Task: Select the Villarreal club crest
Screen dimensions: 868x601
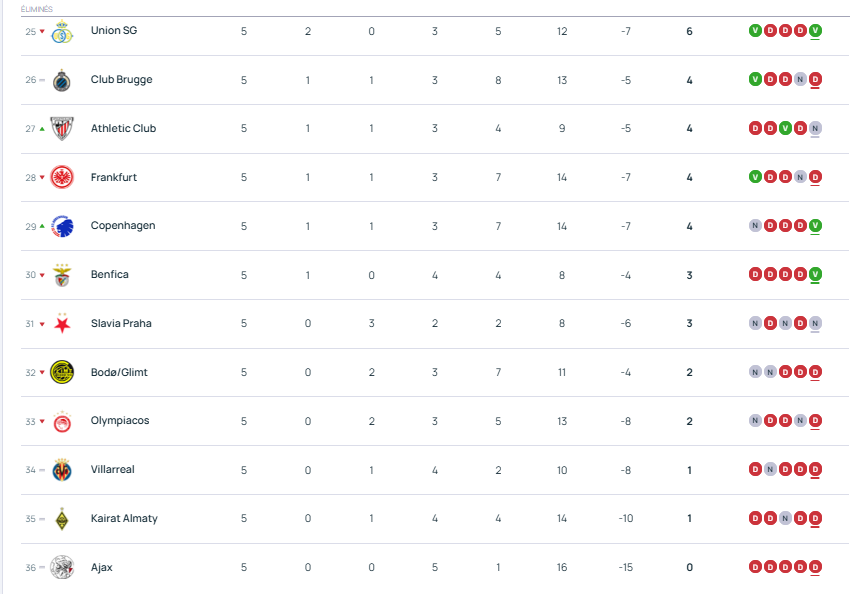Action: click(x=62, y=469)
